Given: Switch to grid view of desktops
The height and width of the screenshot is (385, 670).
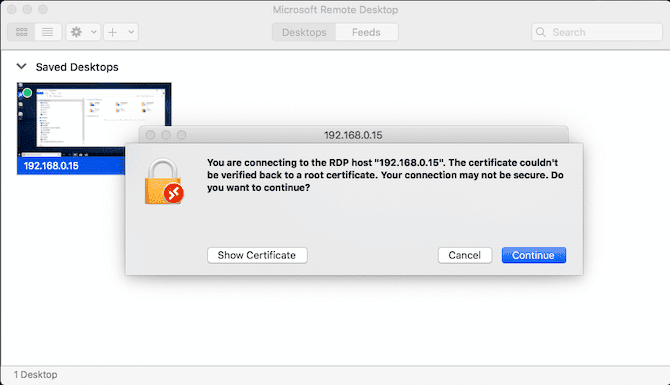Looking at the screenshot, I should pos(21,32).
